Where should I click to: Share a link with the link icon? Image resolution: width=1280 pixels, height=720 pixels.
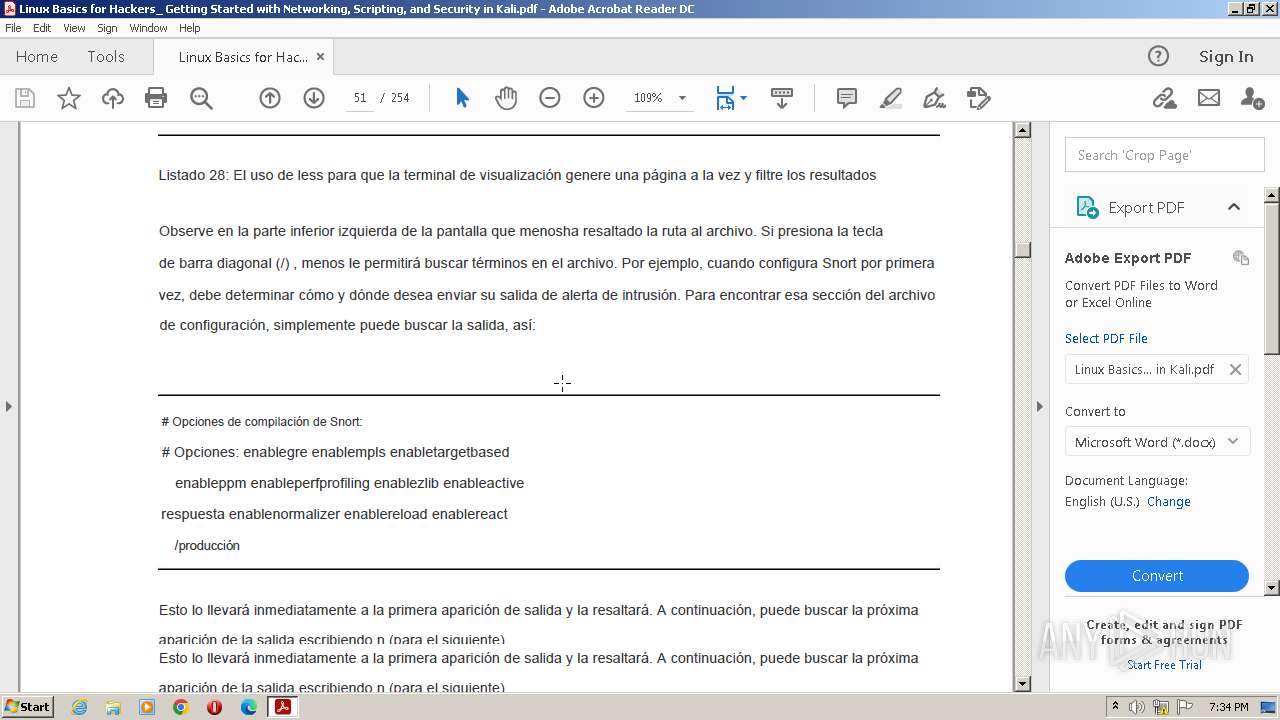tap(1164, 98)
